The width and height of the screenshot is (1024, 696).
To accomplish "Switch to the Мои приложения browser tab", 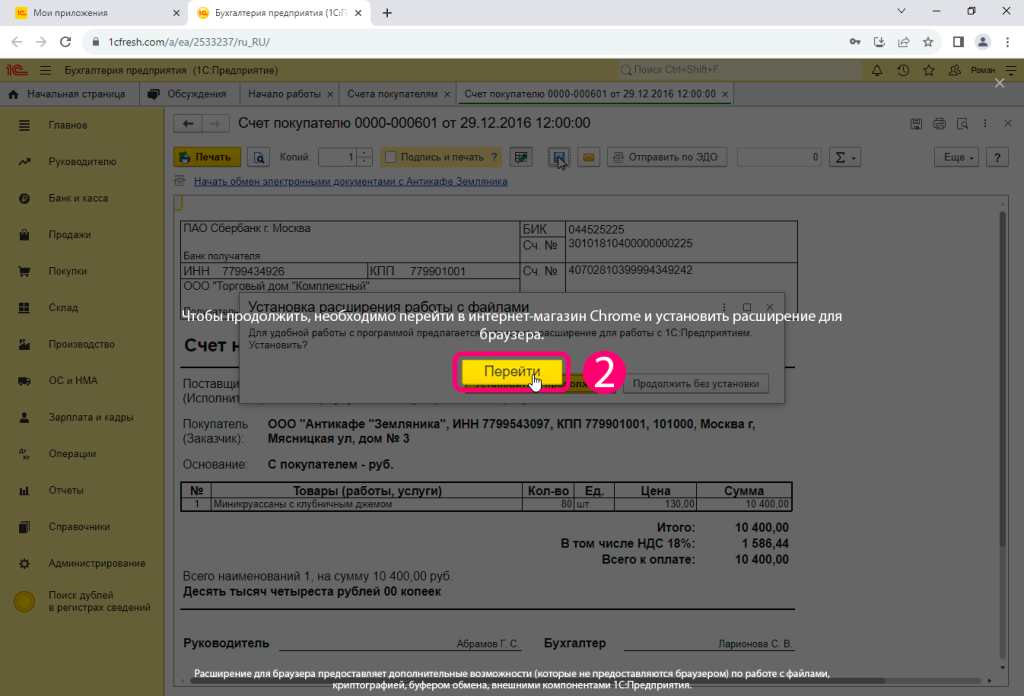I will [98, 13].
